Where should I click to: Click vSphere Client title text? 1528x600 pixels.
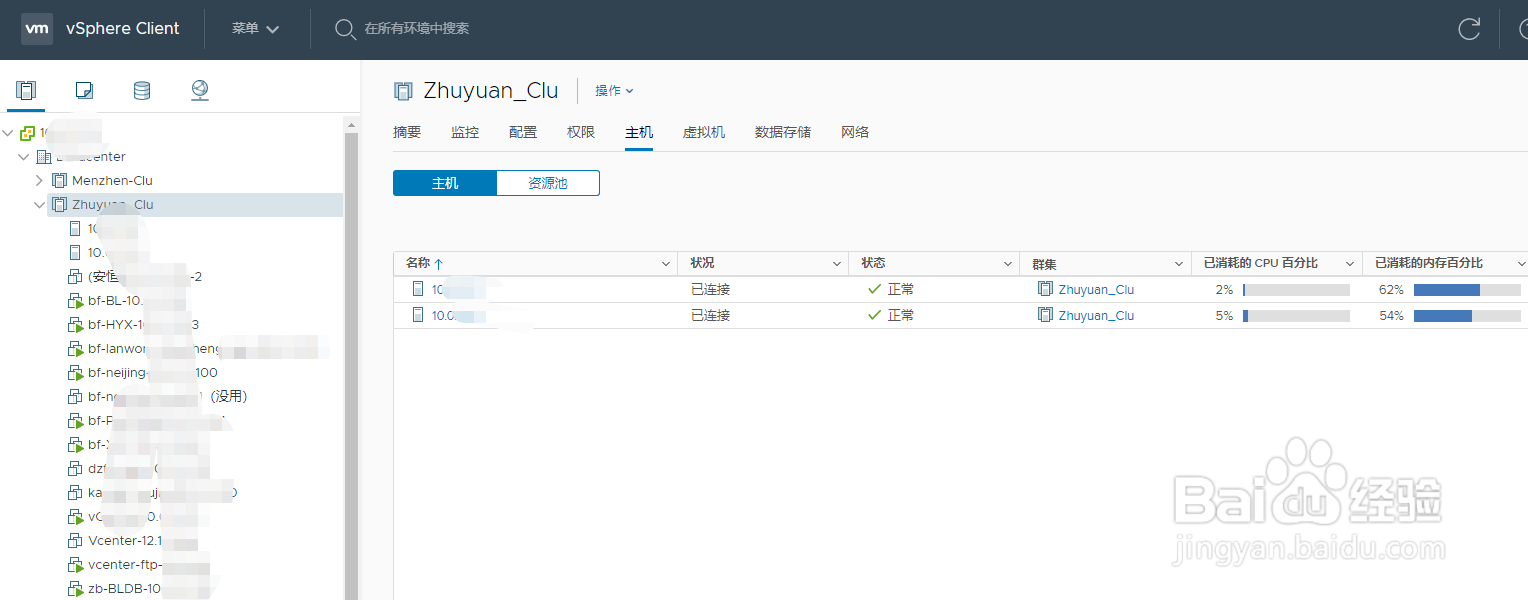pos(123,29)
